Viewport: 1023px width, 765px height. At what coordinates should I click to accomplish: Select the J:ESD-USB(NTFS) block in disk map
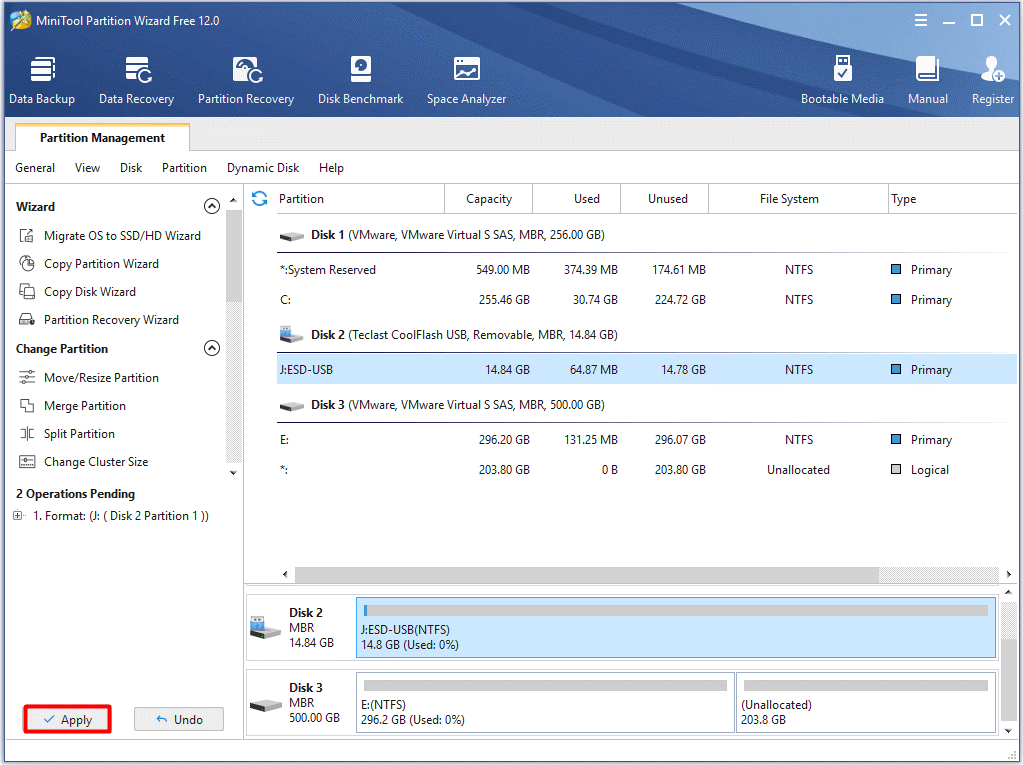click(677, 627)
